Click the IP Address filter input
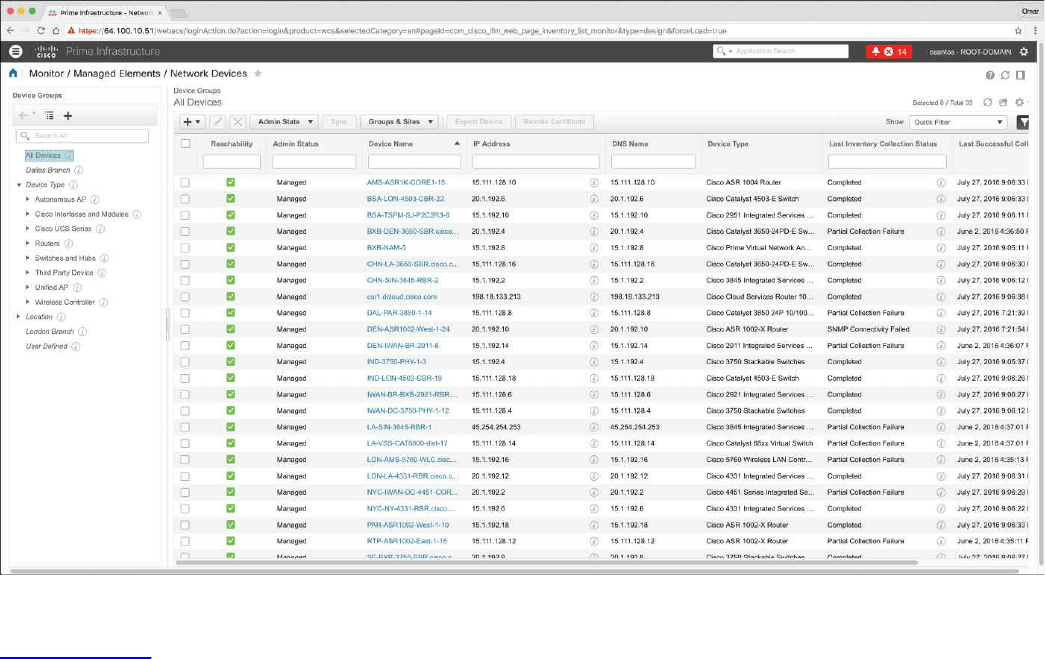 coord(536,161)
